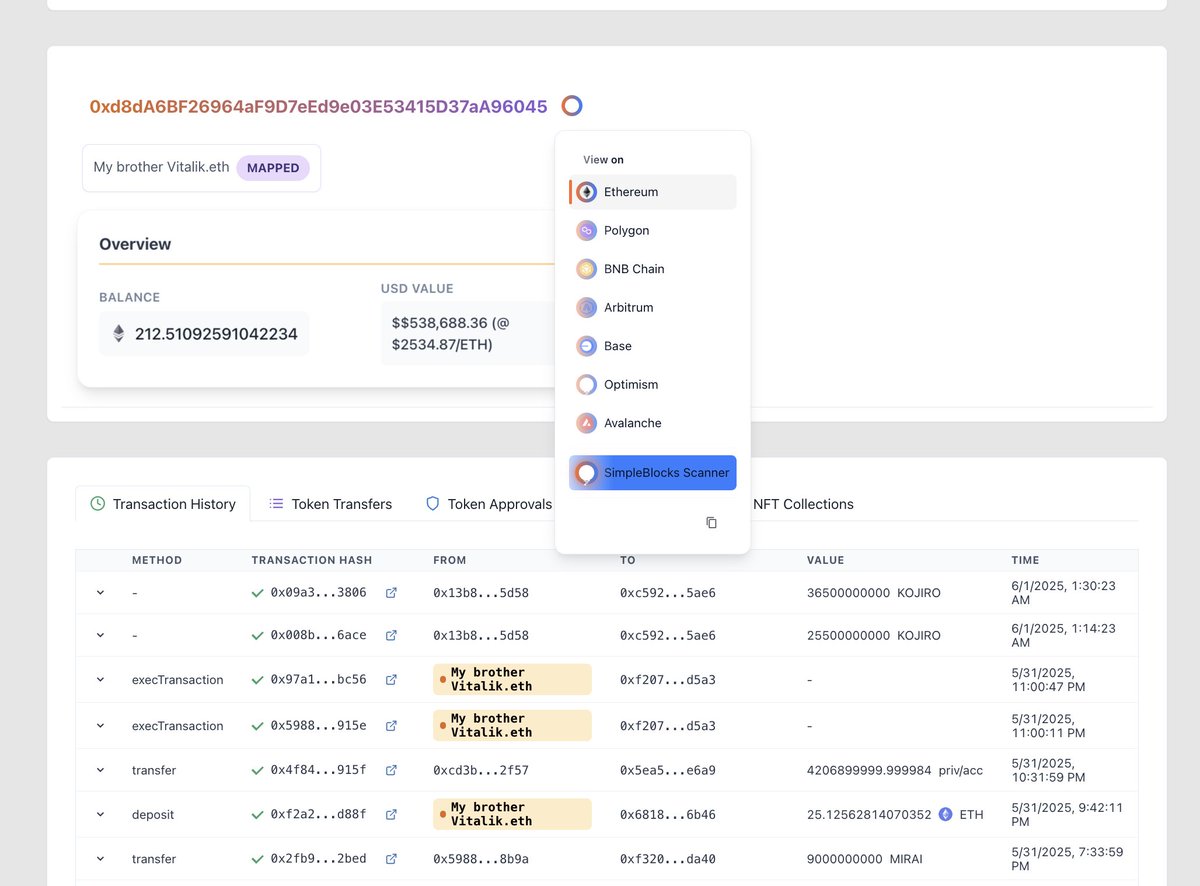Expand the row for transaction 0x4f84...915f
The height and width of the screenshot is (886, 1200).
(100, 770)
